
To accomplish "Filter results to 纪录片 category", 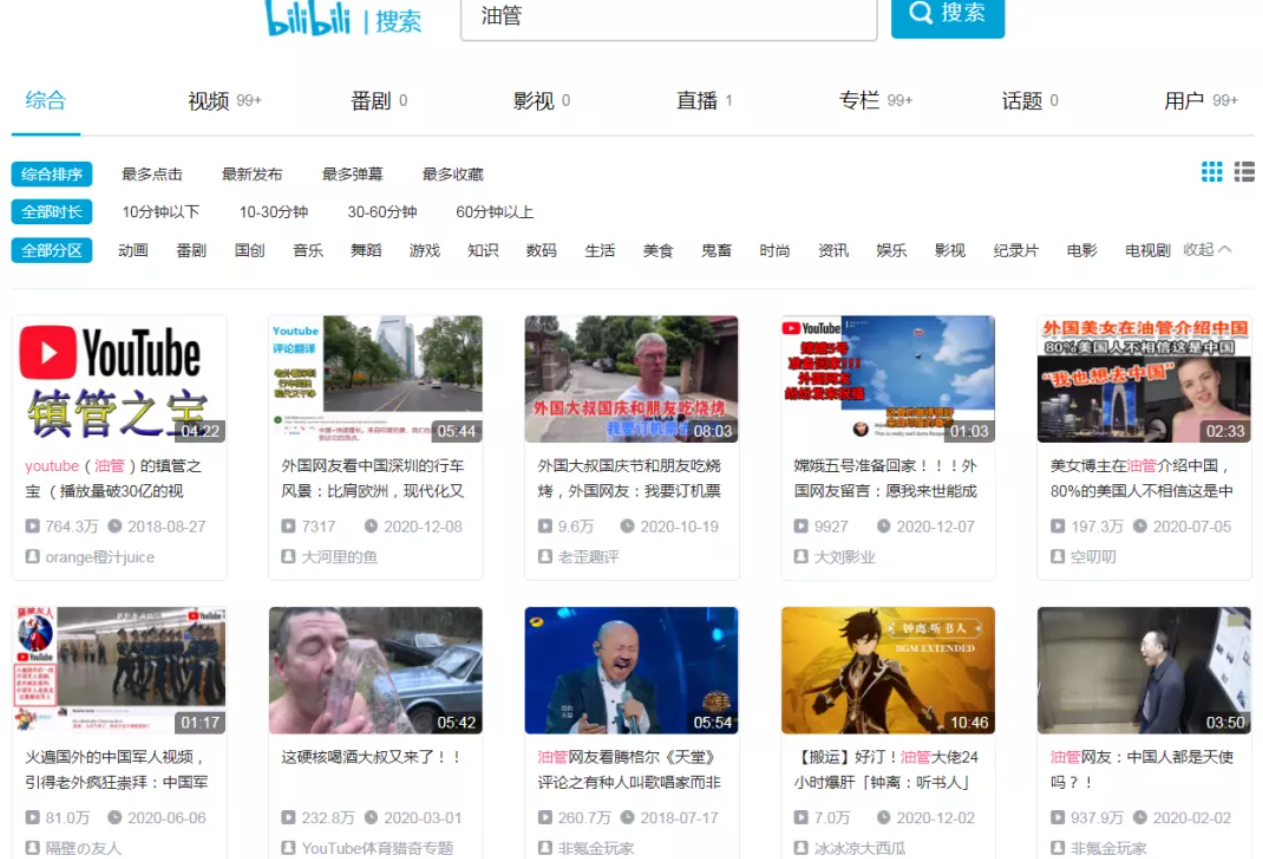I will point(1016,250).
